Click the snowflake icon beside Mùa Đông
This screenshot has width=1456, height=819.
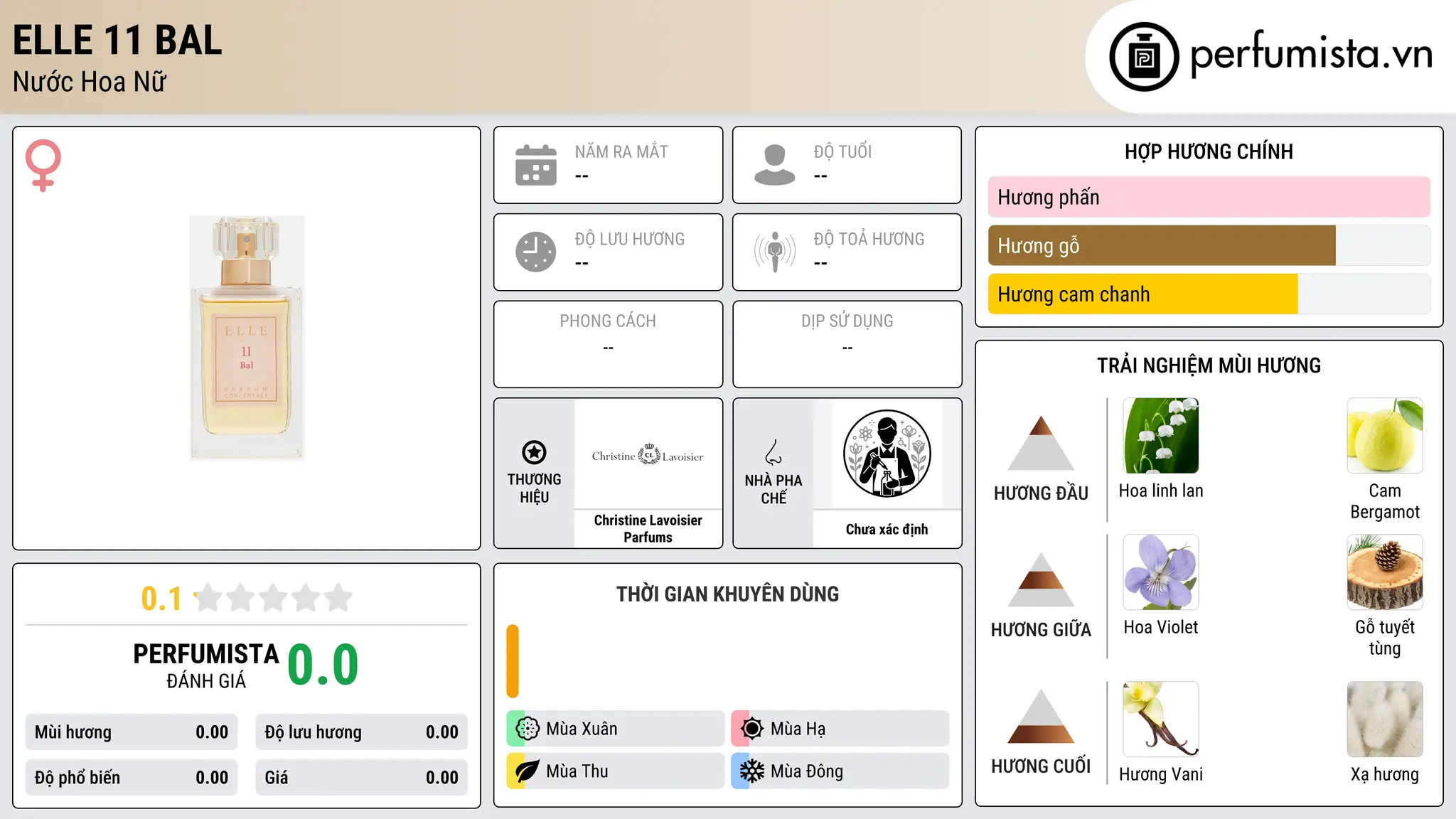click(x=752, y=771)
